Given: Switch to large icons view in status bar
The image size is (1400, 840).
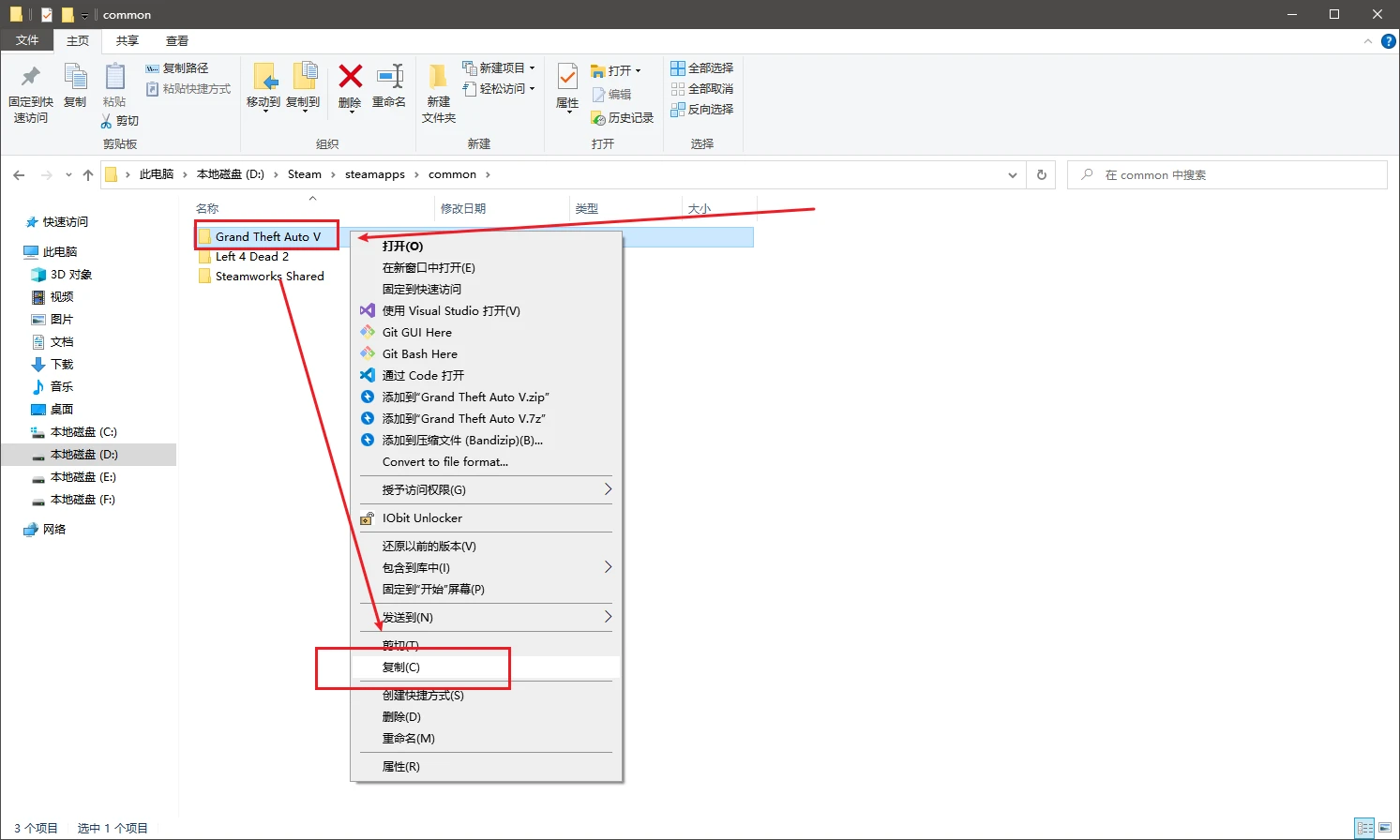Looking at the screenshot, I should pos(1385,828).
